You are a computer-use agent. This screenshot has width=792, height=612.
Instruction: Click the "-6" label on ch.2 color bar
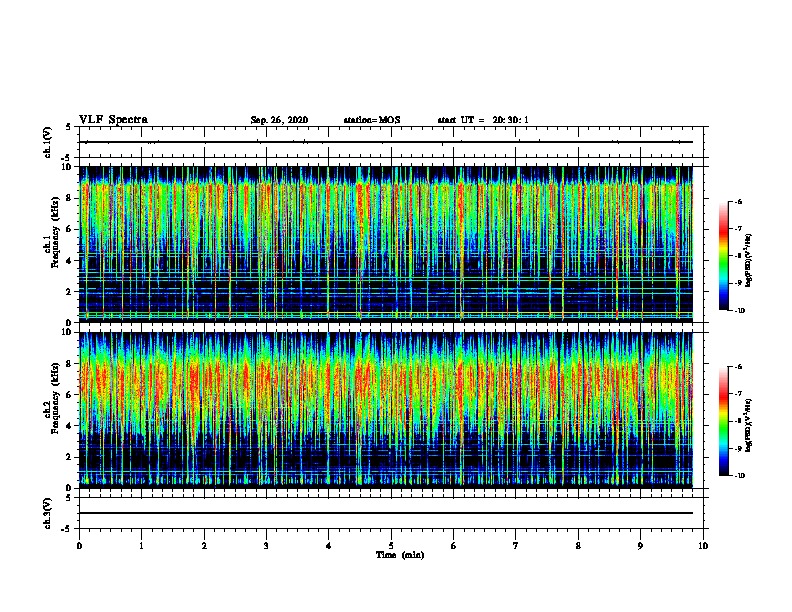(738, 367)
